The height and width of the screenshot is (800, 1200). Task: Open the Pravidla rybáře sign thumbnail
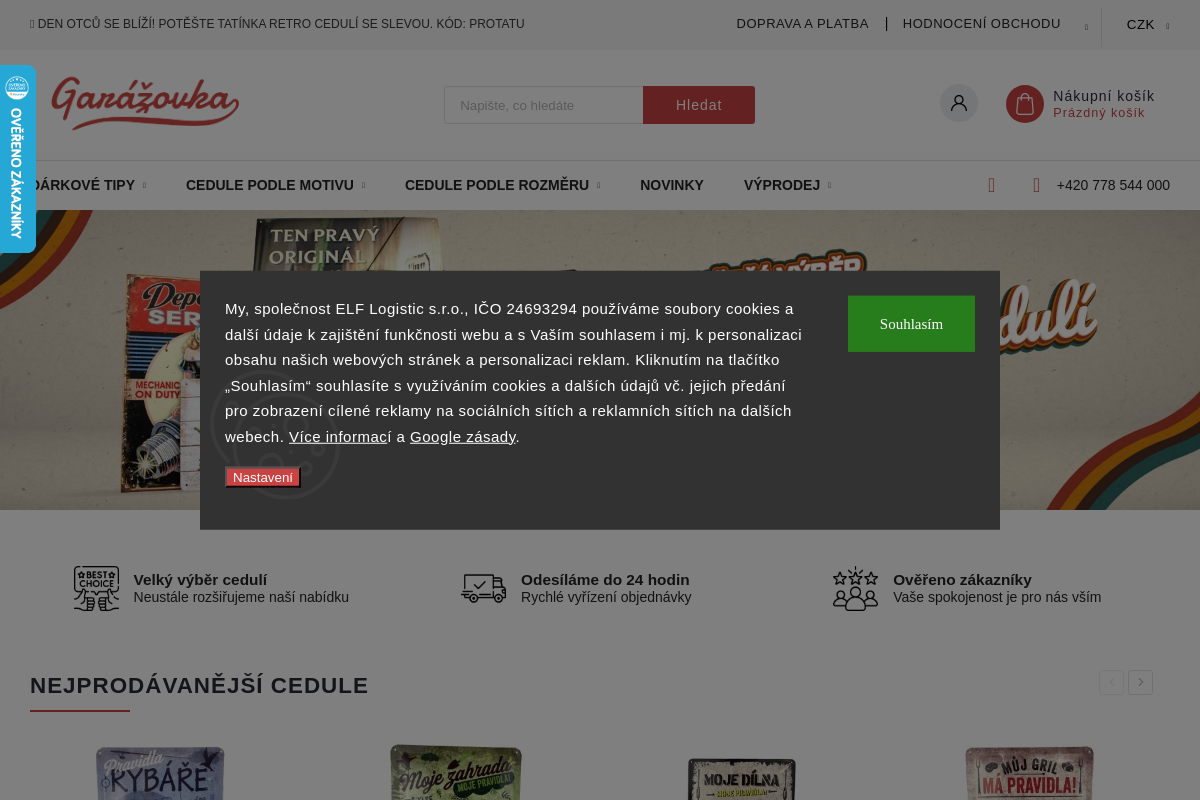[x=160, y=772]
